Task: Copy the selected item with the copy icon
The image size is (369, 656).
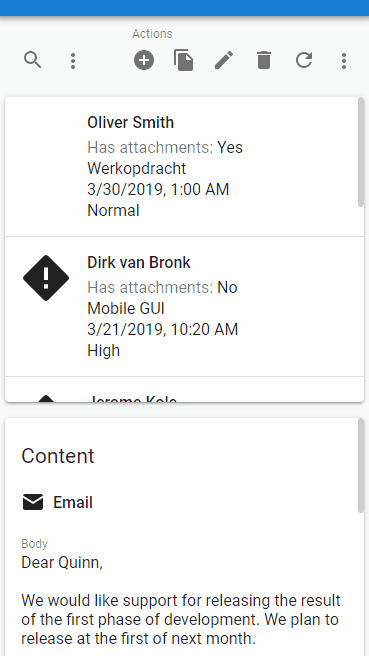Action: (184, 60)
